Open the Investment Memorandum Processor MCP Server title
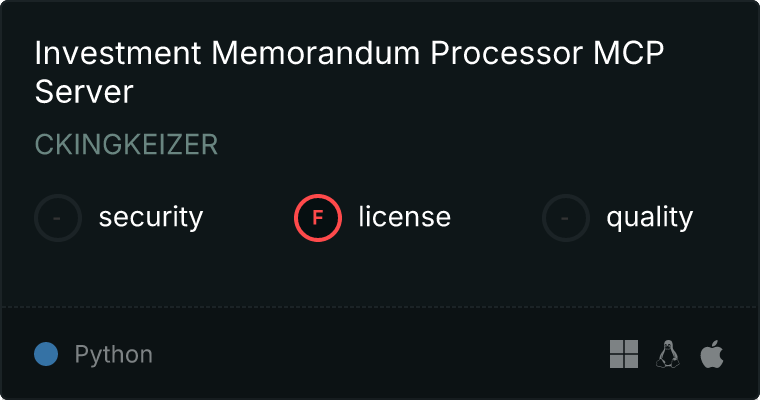 pos(349,72)
